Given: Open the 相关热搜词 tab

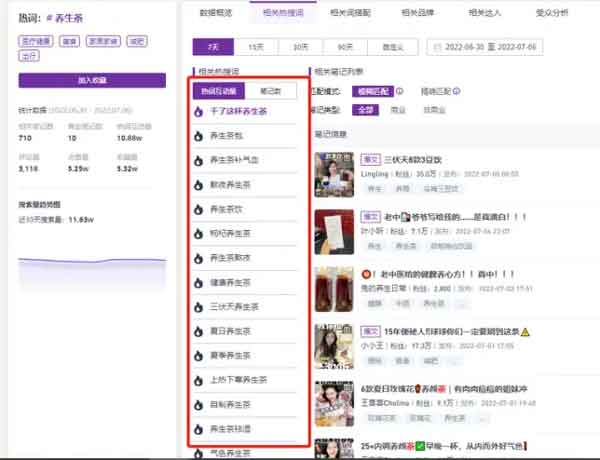Looking at the screenshot, I should 283,13.
